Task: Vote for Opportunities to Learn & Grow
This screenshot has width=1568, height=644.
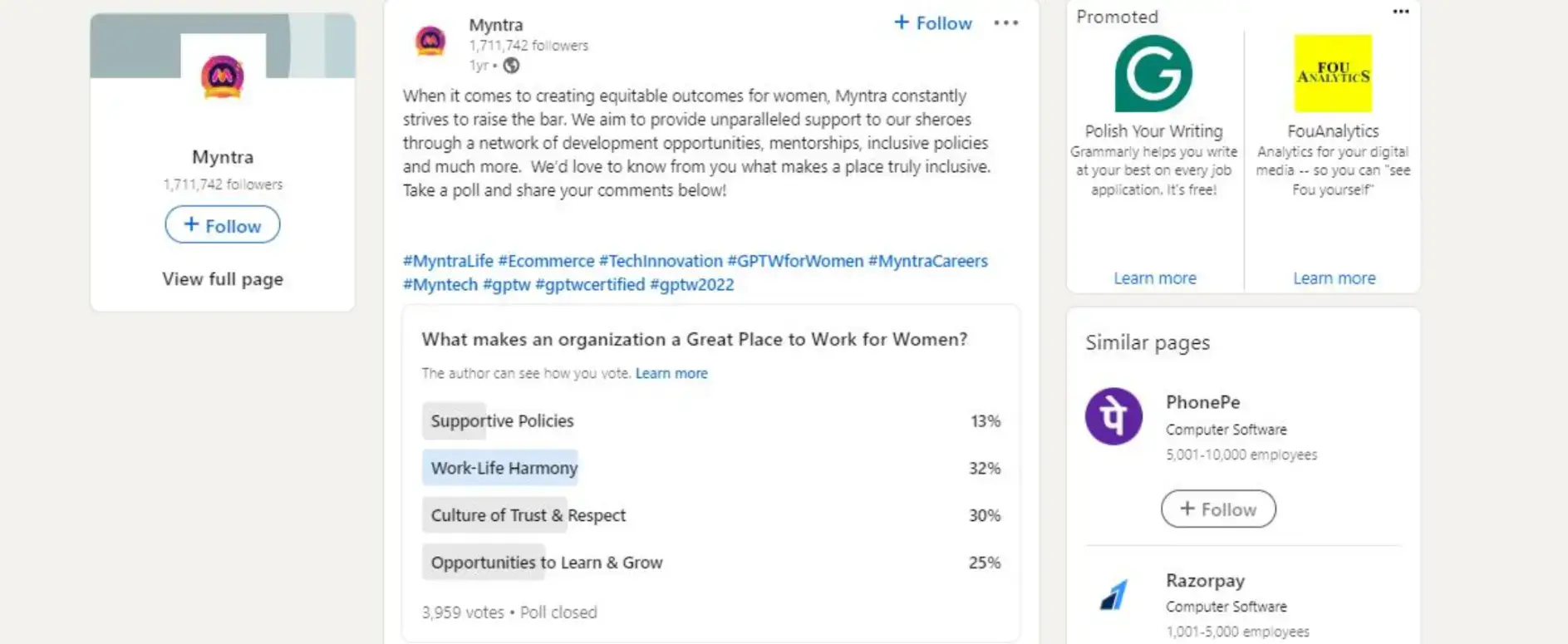Action: click(x=545, y=562)
